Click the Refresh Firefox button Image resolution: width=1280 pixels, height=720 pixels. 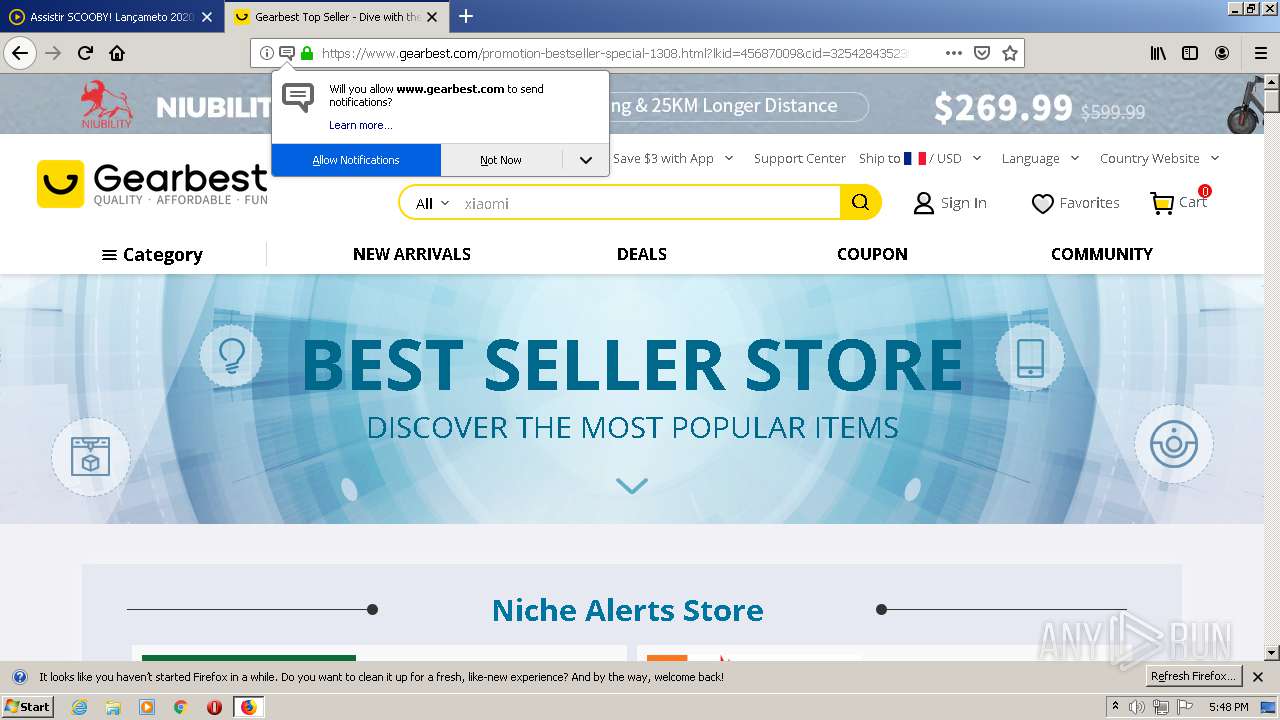[1194, 676]
